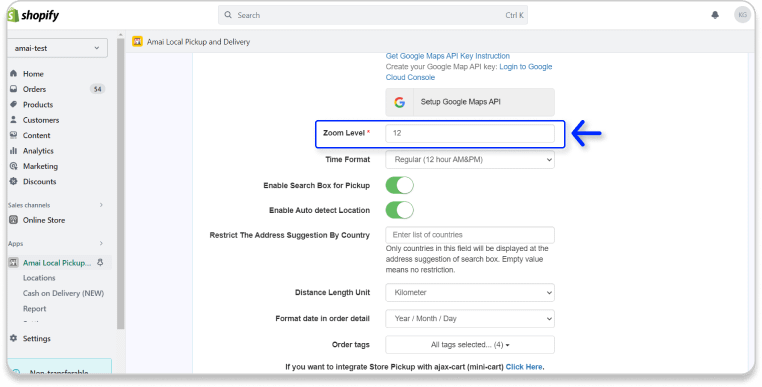Open the Distance Length Unit dropdown
Image resolution: width=762 pixels, height=387 pixels.
coord(470,293)
